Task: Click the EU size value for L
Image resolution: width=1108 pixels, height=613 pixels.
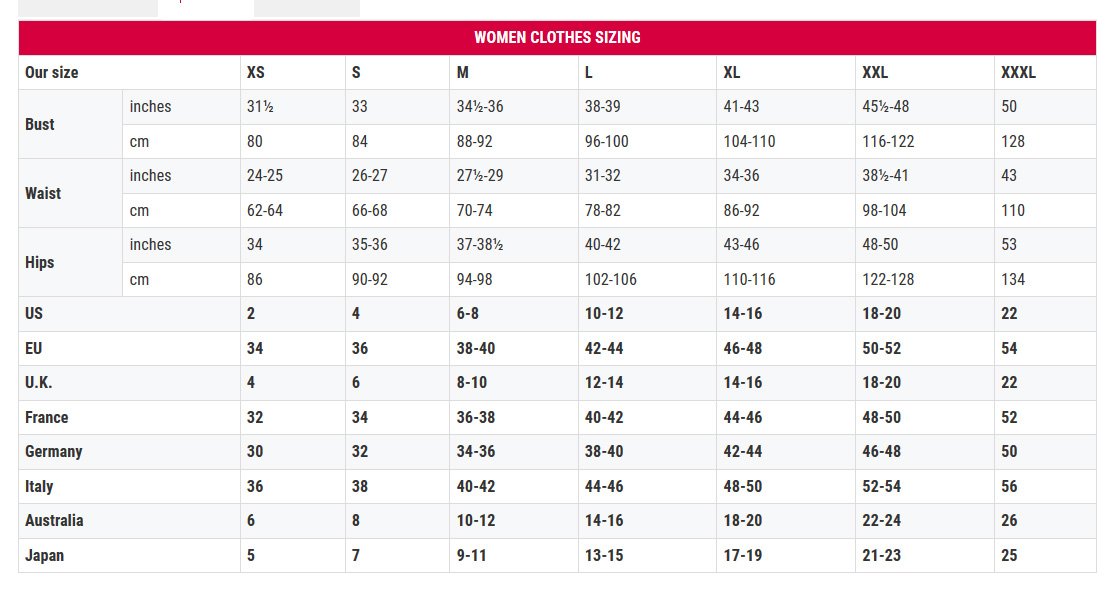Action: tap(604, 348)
